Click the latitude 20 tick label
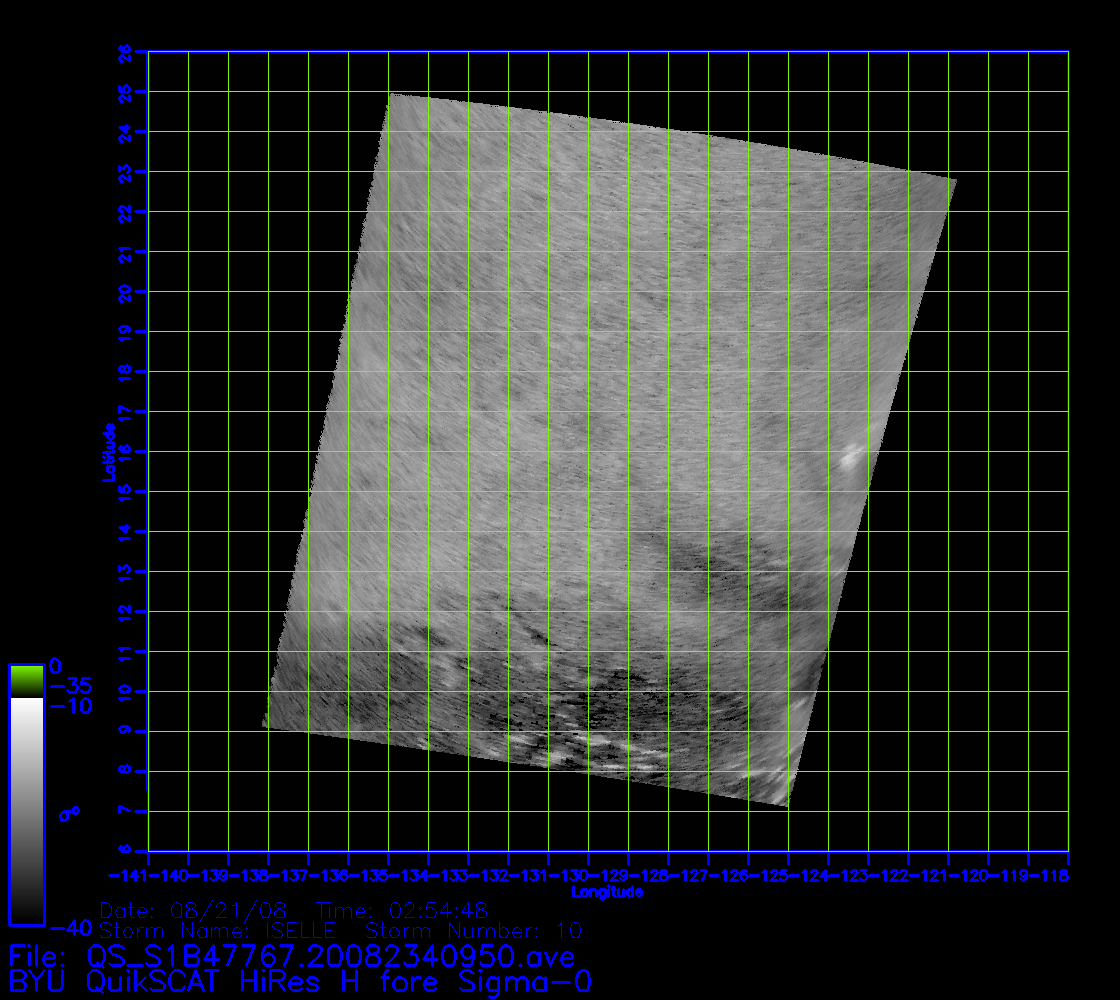1120x1000 pixels. (x=126, y=291)
